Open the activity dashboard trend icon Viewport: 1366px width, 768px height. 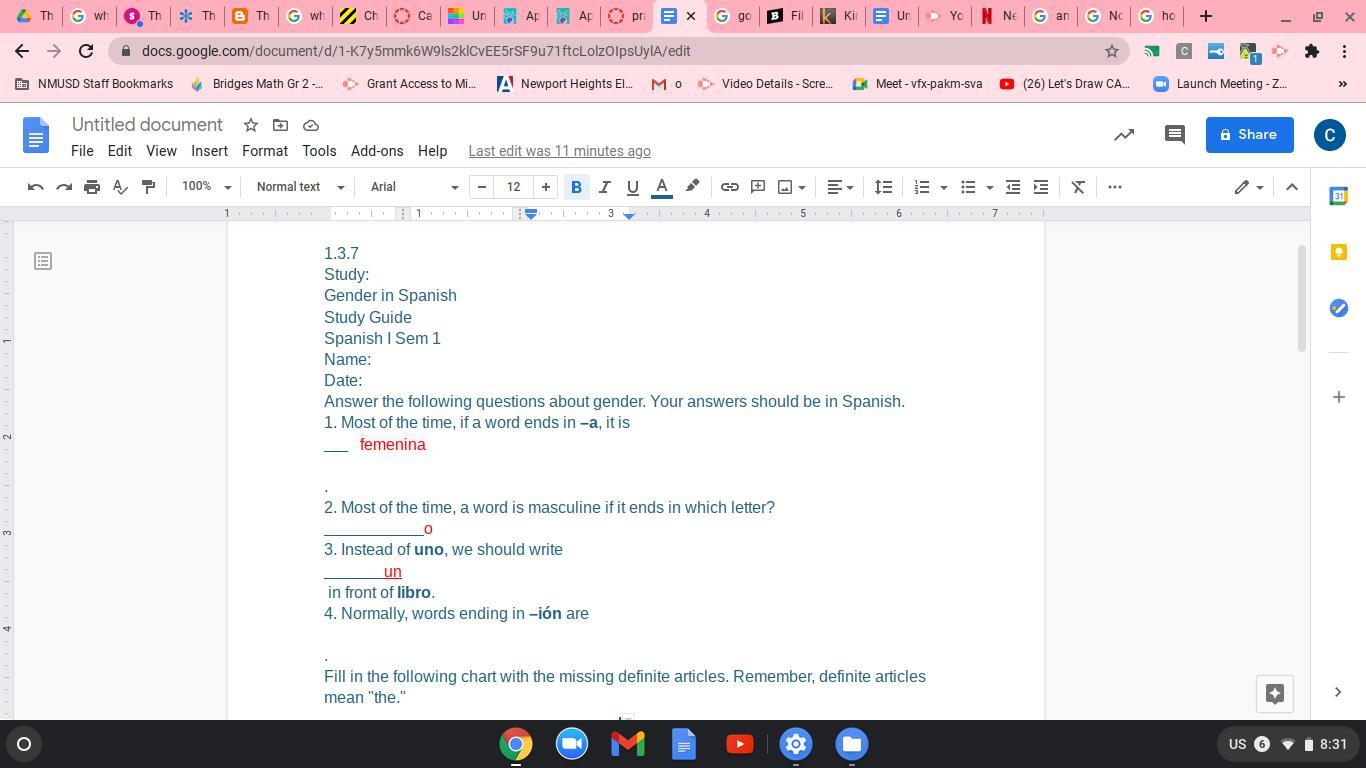click(1124, 135)
